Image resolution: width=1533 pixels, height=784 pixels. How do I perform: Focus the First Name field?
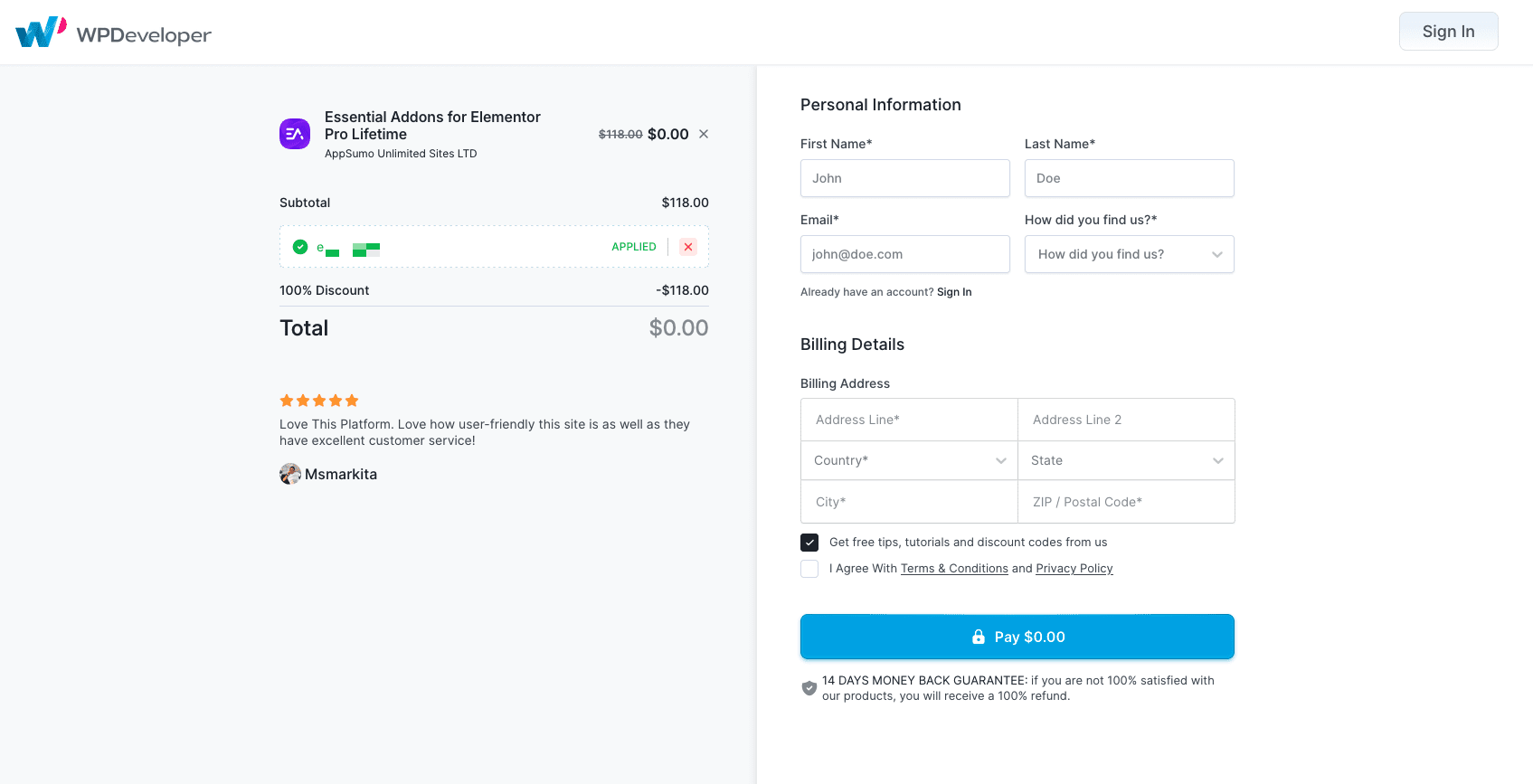coord(905,178)
